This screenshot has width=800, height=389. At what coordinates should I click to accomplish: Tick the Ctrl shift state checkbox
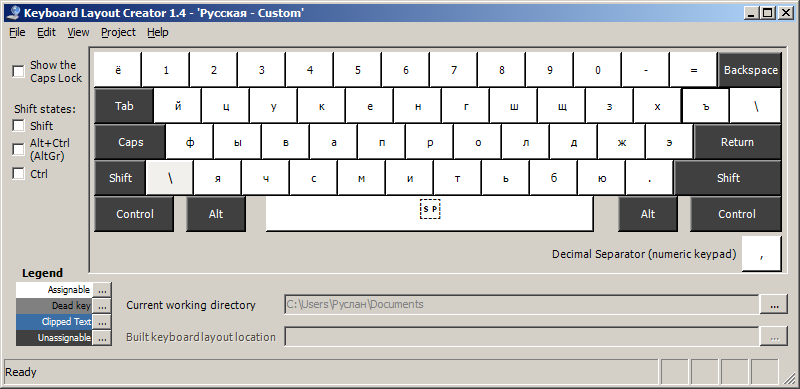tap(18, 174)
